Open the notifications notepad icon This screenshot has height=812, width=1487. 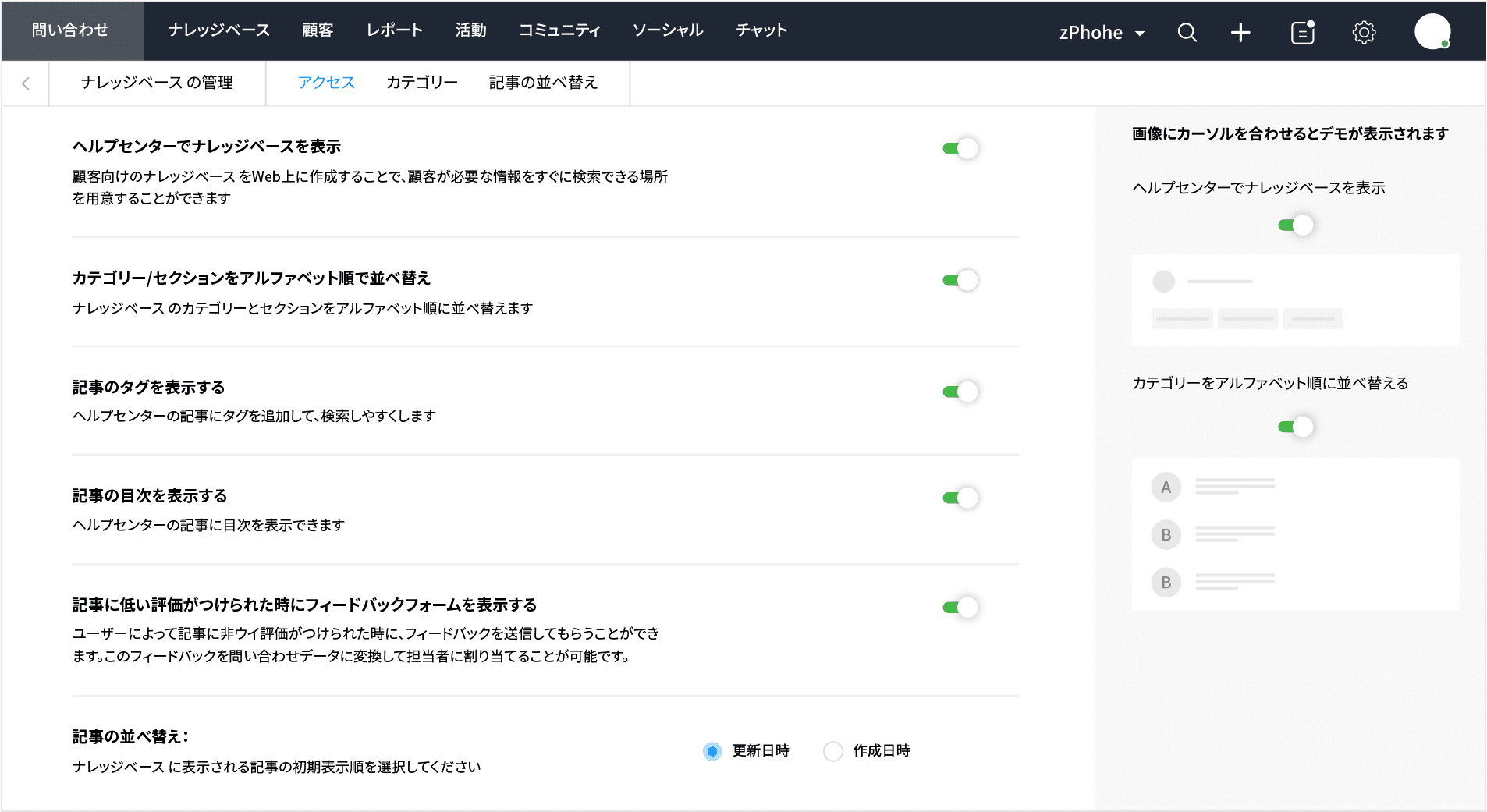(x=1303, y=32)
